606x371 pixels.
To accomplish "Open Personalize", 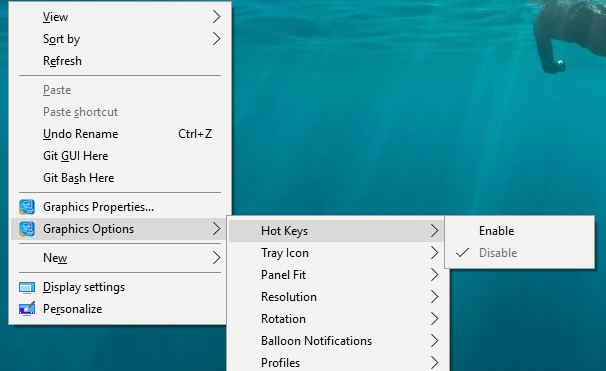I will pyautogui.click(x=120, y=309).
